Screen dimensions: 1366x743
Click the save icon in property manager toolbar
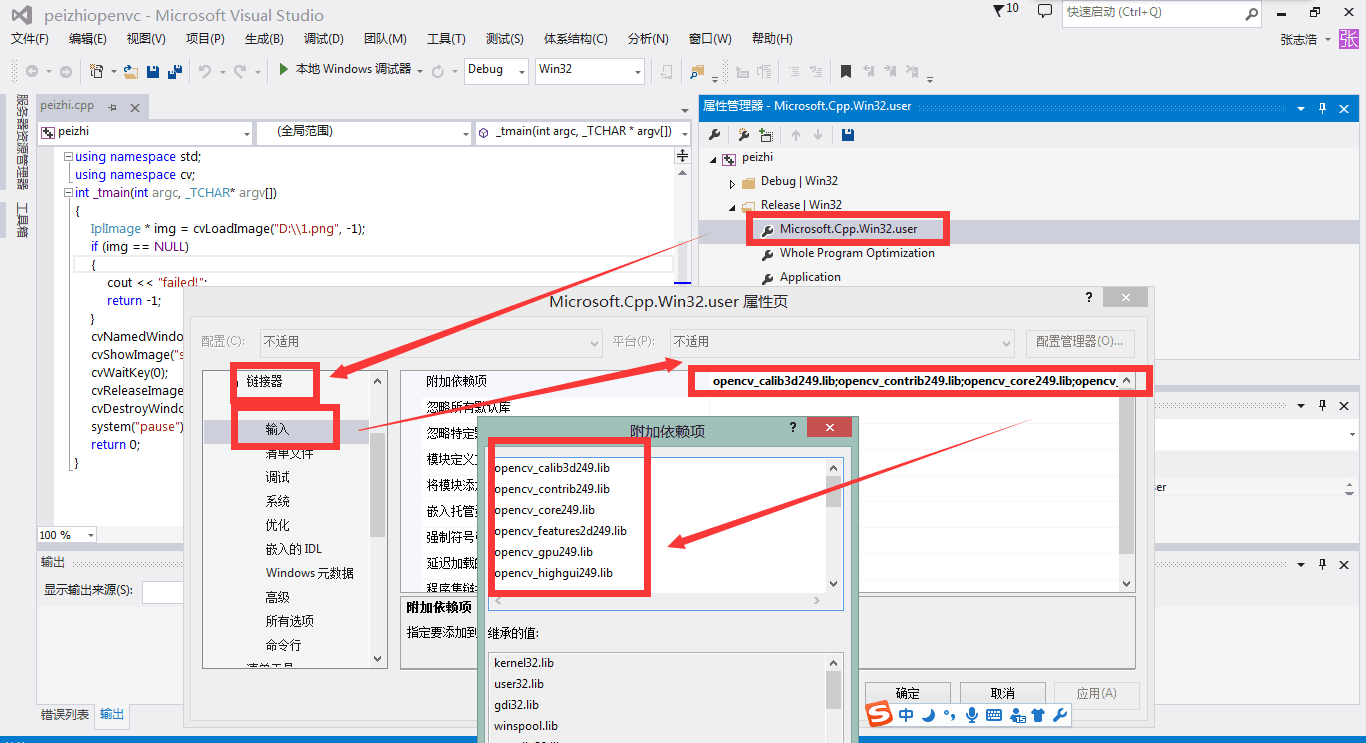point(848,135)
